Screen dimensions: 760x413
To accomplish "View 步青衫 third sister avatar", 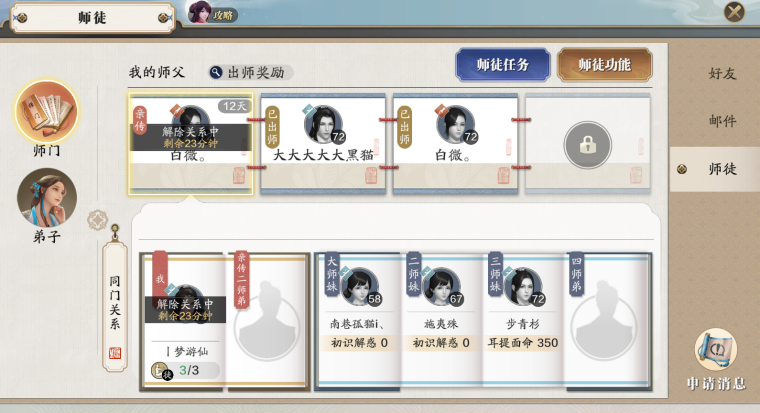I will [523, 286].
